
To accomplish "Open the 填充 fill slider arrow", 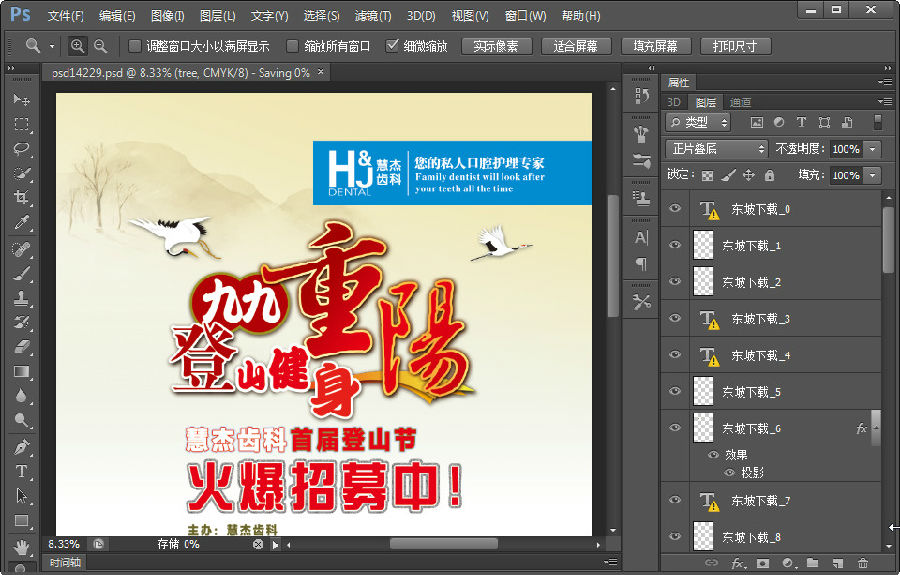I will click(873, 176).
